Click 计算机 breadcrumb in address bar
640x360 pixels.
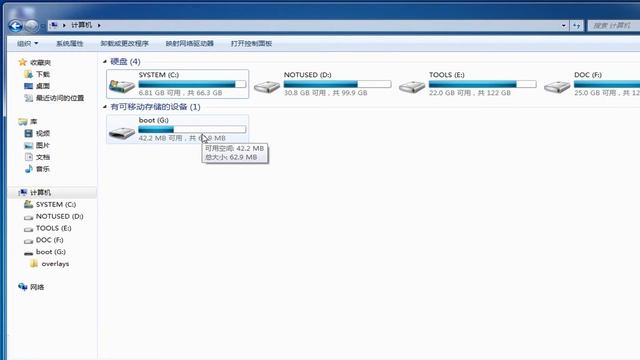click(82, 25)
